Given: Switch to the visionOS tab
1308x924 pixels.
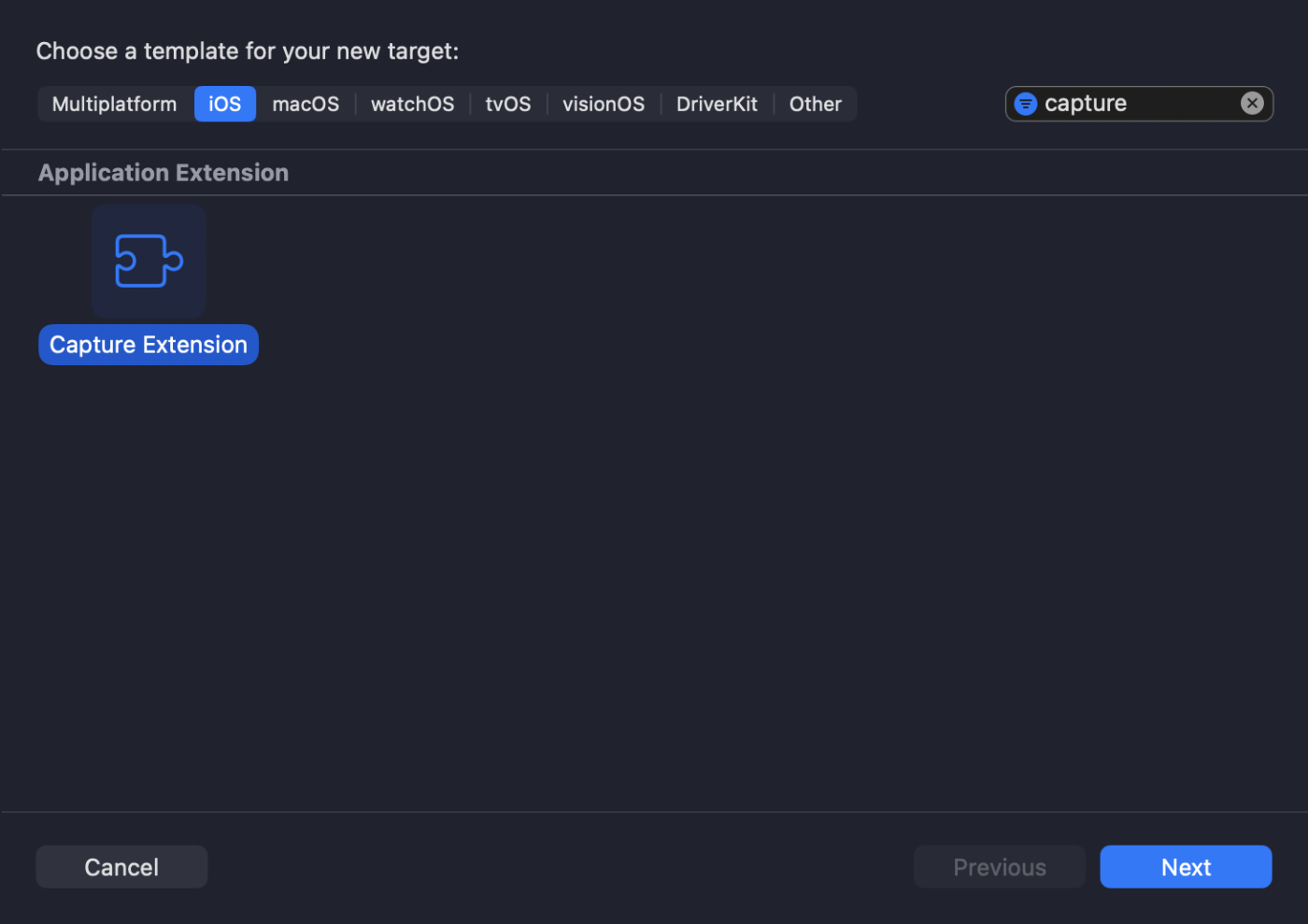Looking at the screenshot, I should tap(603, 104).
